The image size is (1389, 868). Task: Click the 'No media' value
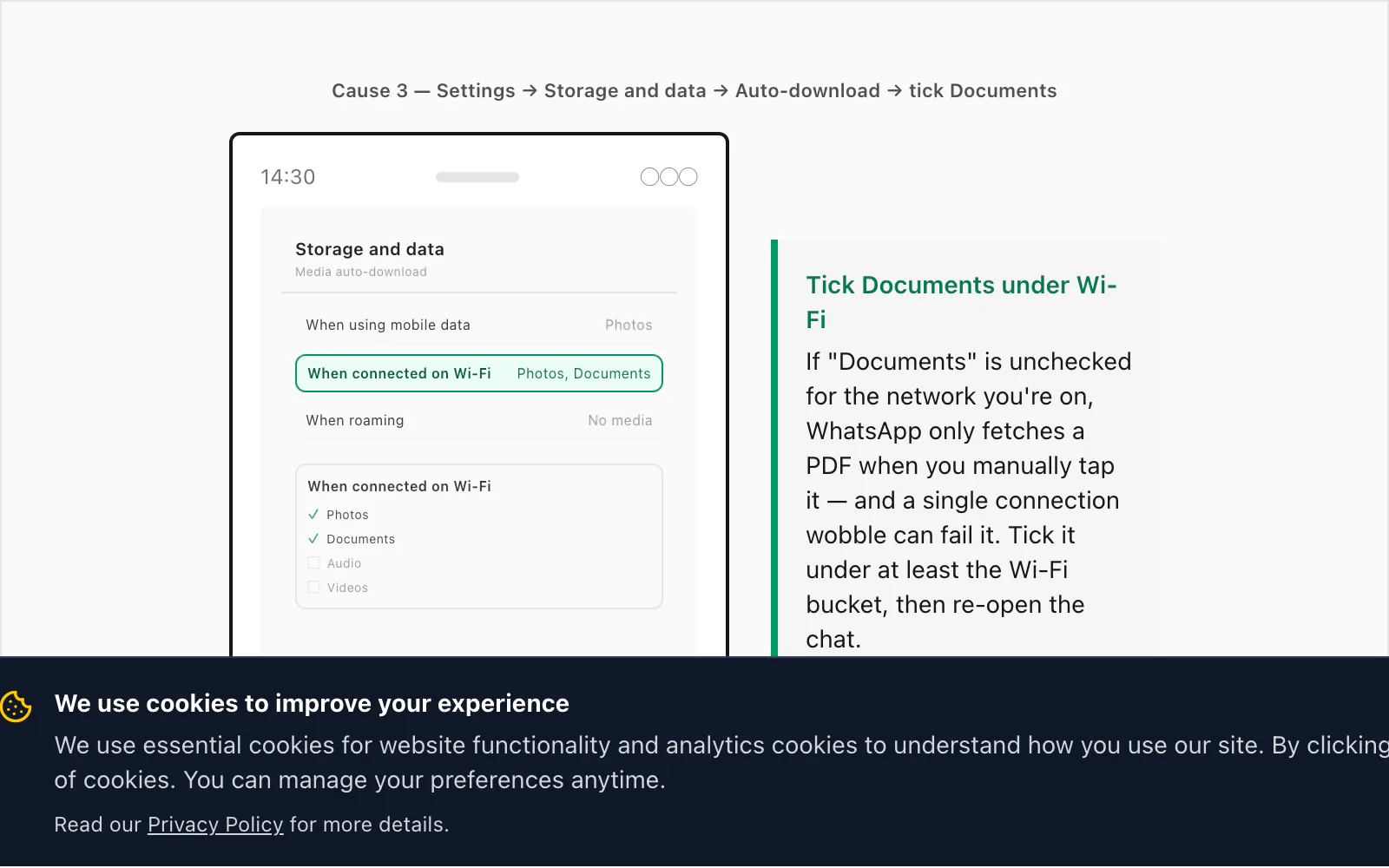pyautogui.click(x=620, y=420)
